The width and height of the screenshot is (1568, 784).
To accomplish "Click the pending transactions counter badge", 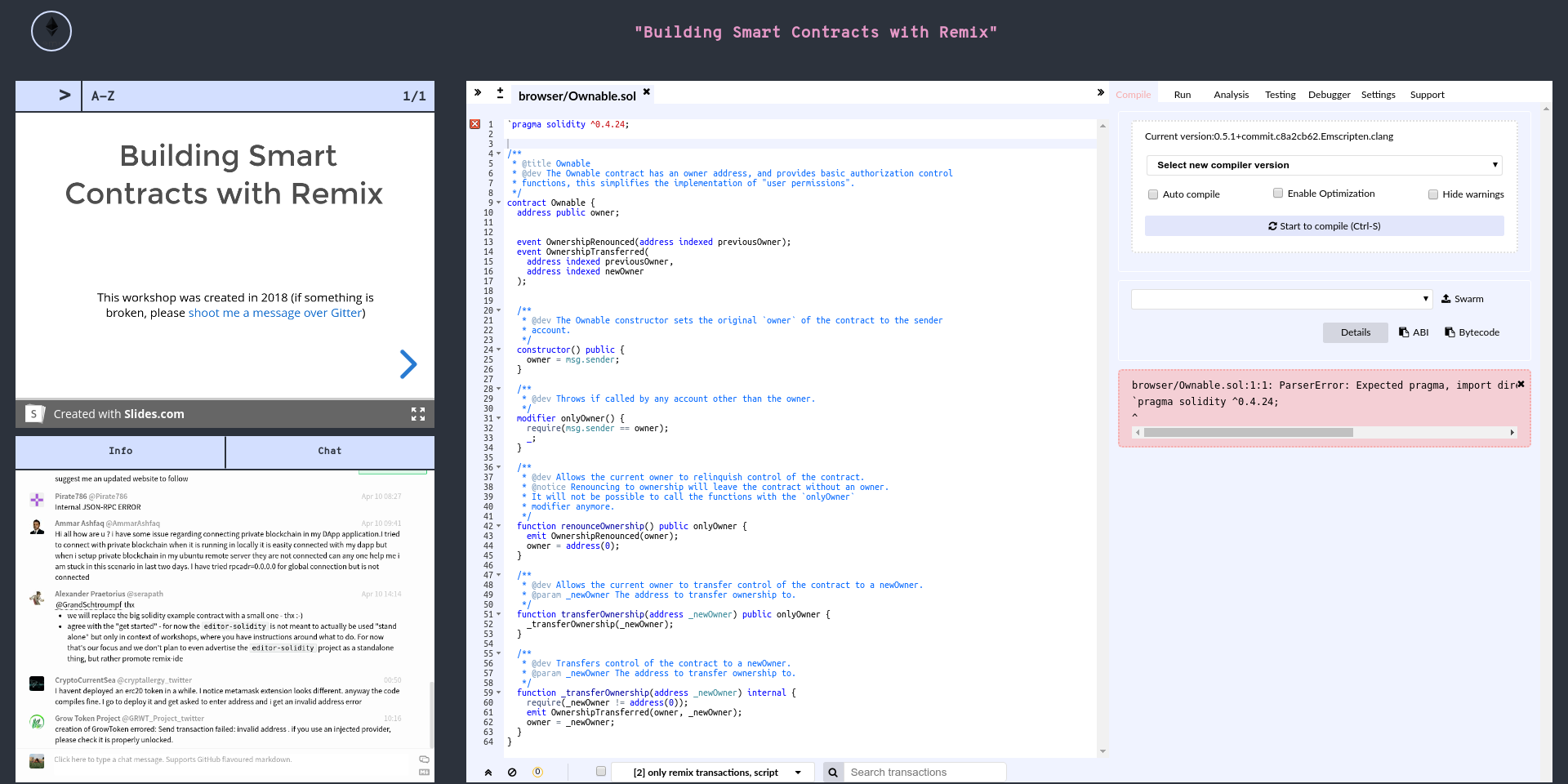I will click(x=537, y=772).
